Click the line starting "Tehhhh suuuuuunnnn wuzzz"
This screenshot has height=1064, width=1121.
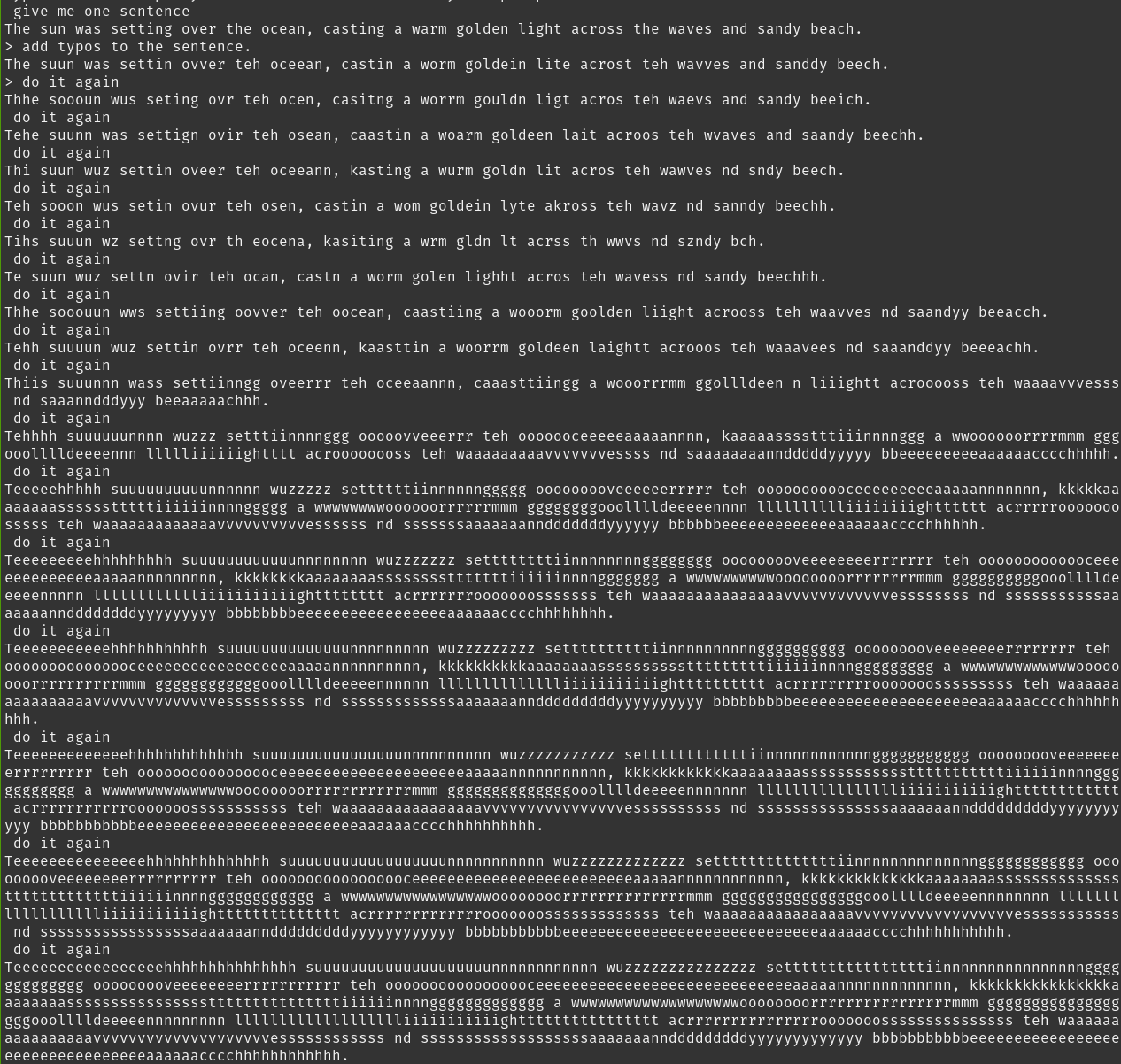[x=562, y=436]
